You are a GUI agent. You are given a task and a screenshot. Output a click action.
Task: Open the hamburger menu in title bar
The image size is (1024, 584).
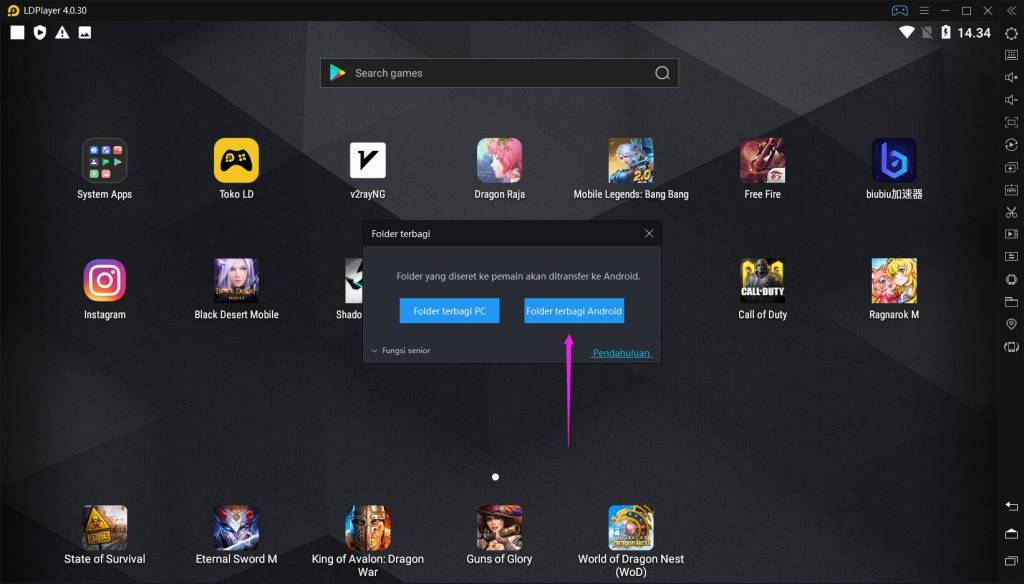tap(924, 10)
